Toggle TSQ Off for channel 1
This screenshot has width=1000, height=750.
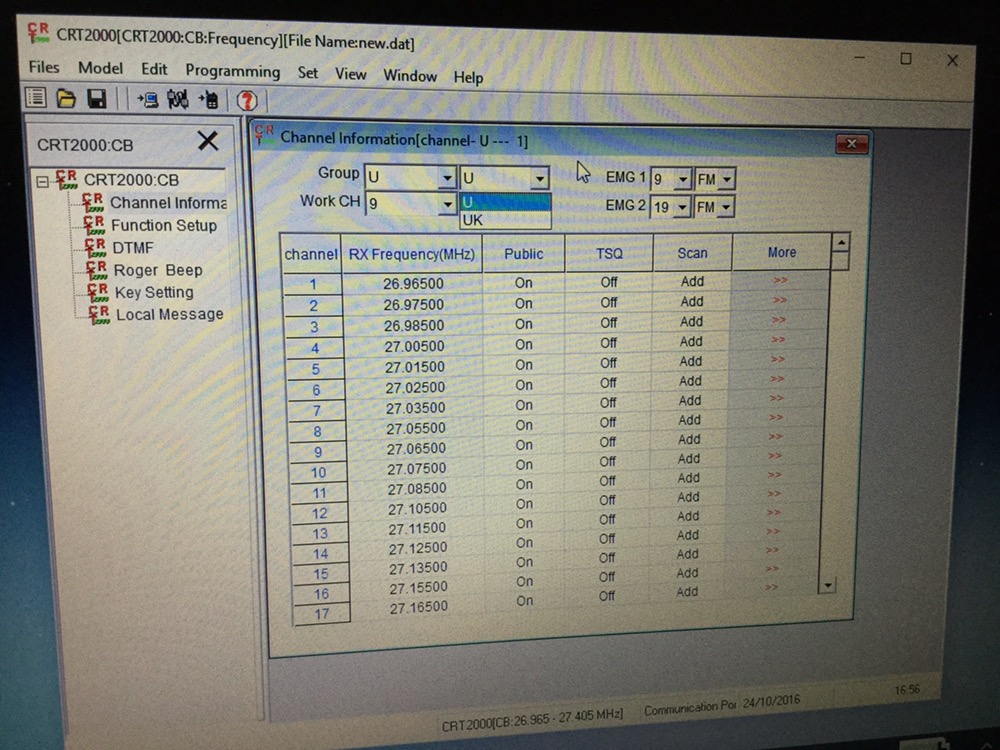(x=609, y=281)
